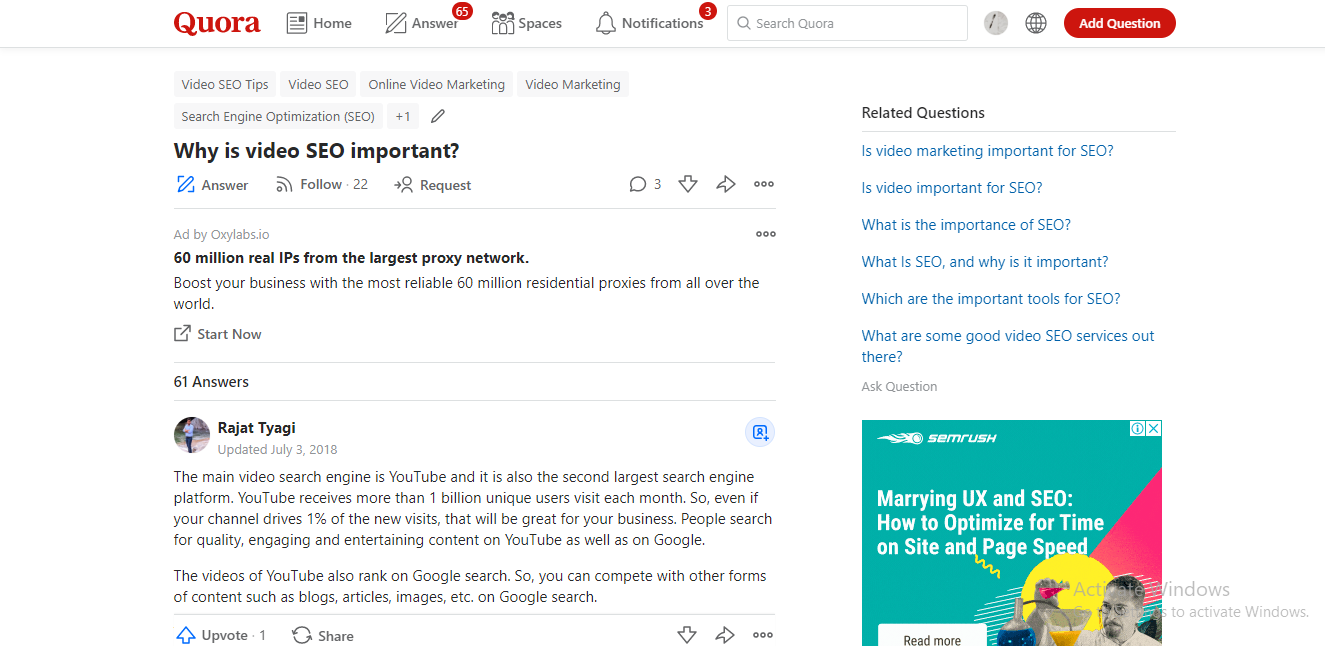Click Share on Rajat Tyagi's answer
The width and height of the screenshot is (1325, 646).
323,635
